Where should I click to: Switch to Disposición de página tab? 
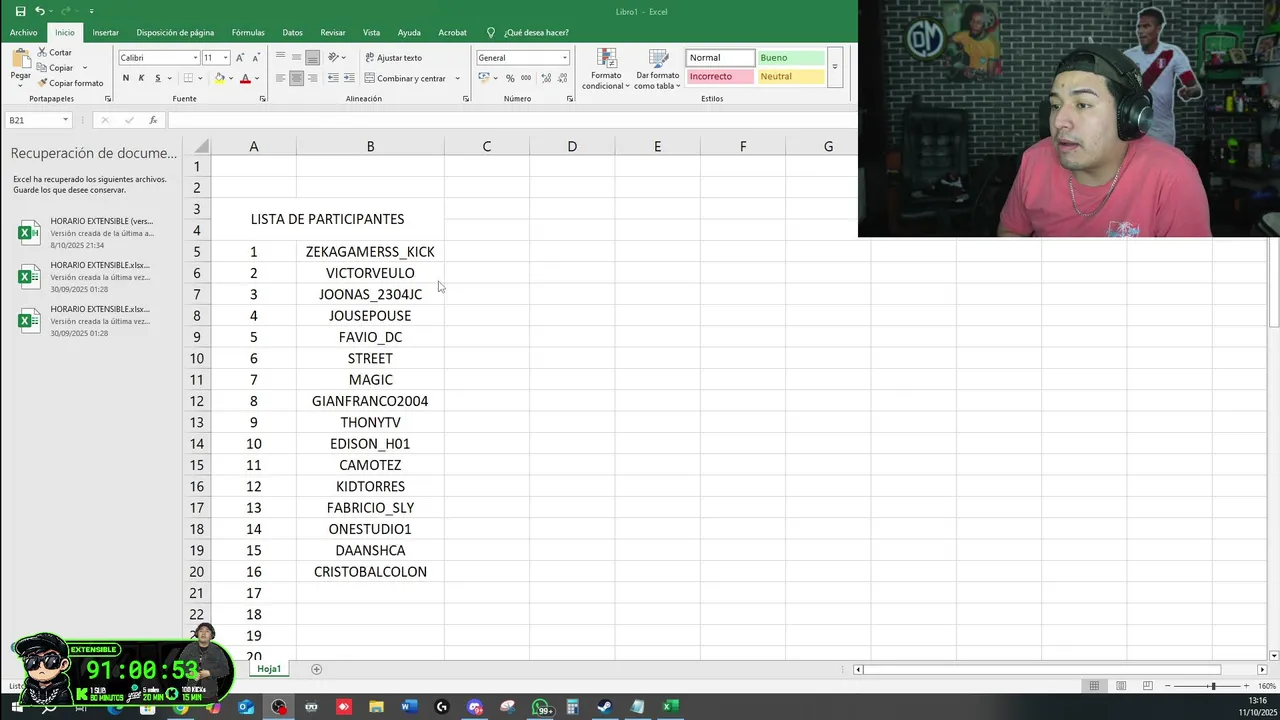click(x=175, y=32)
